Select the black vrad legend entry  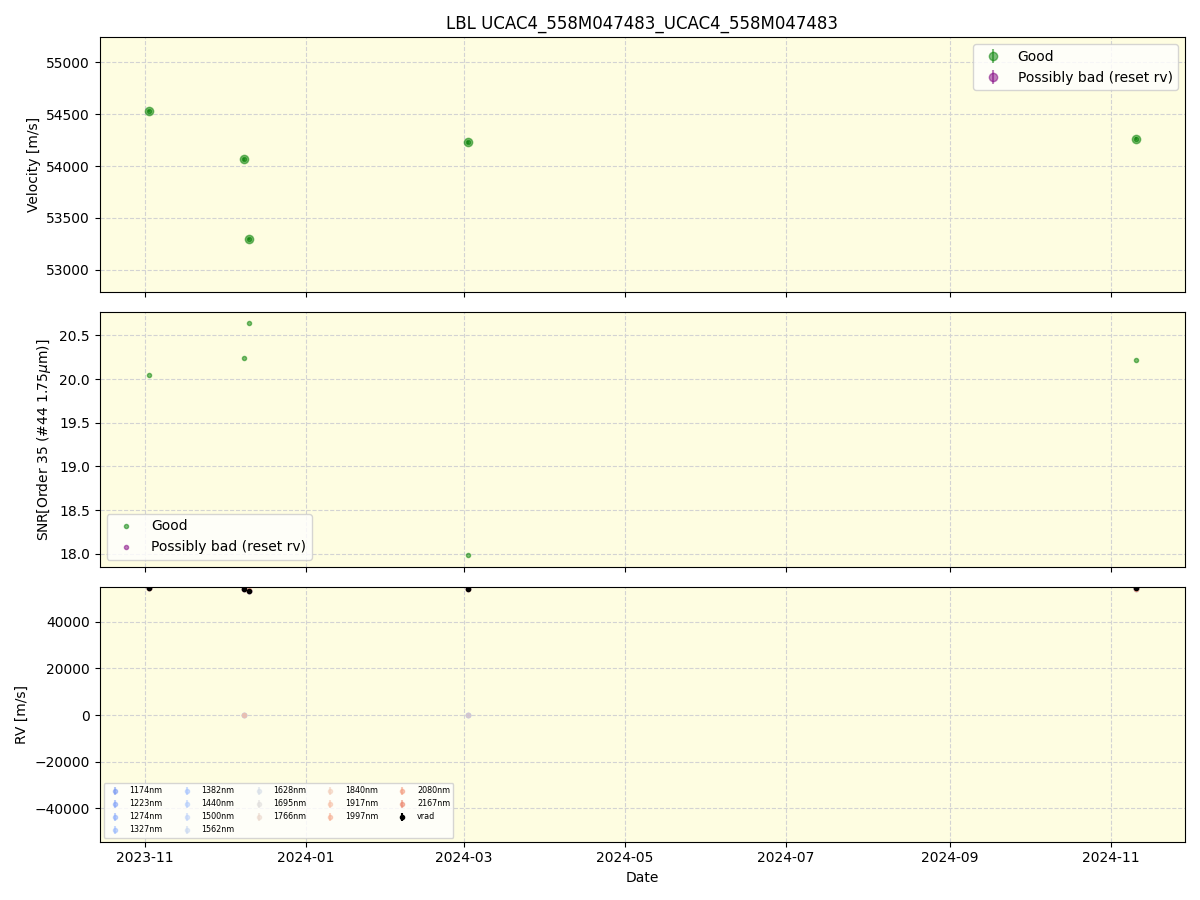[417, 817]
